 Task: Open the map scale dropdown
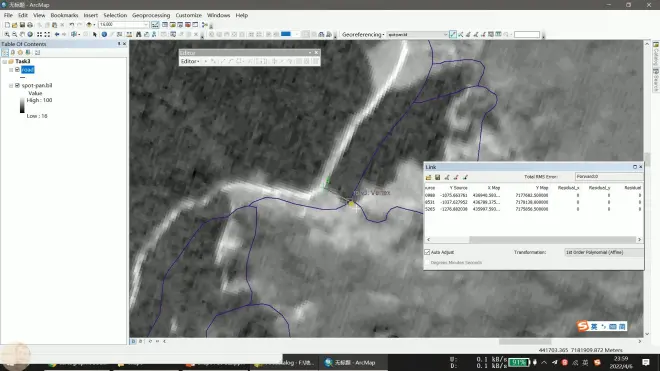pyautogui.click(x=146, y=24)
